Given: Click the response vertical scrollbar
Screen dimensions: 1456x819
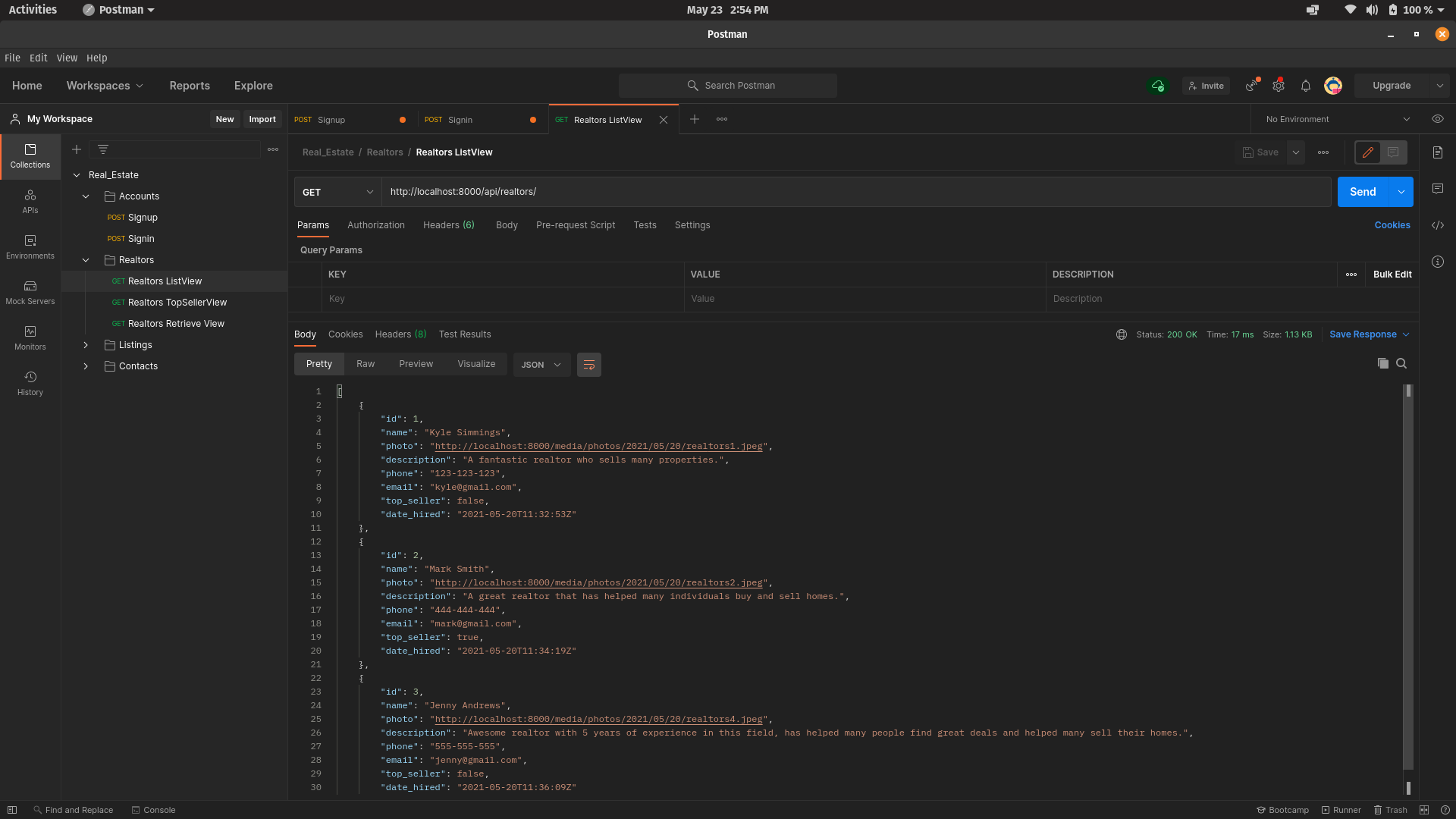Looking at the screenshot, I should click(1408, 576).
